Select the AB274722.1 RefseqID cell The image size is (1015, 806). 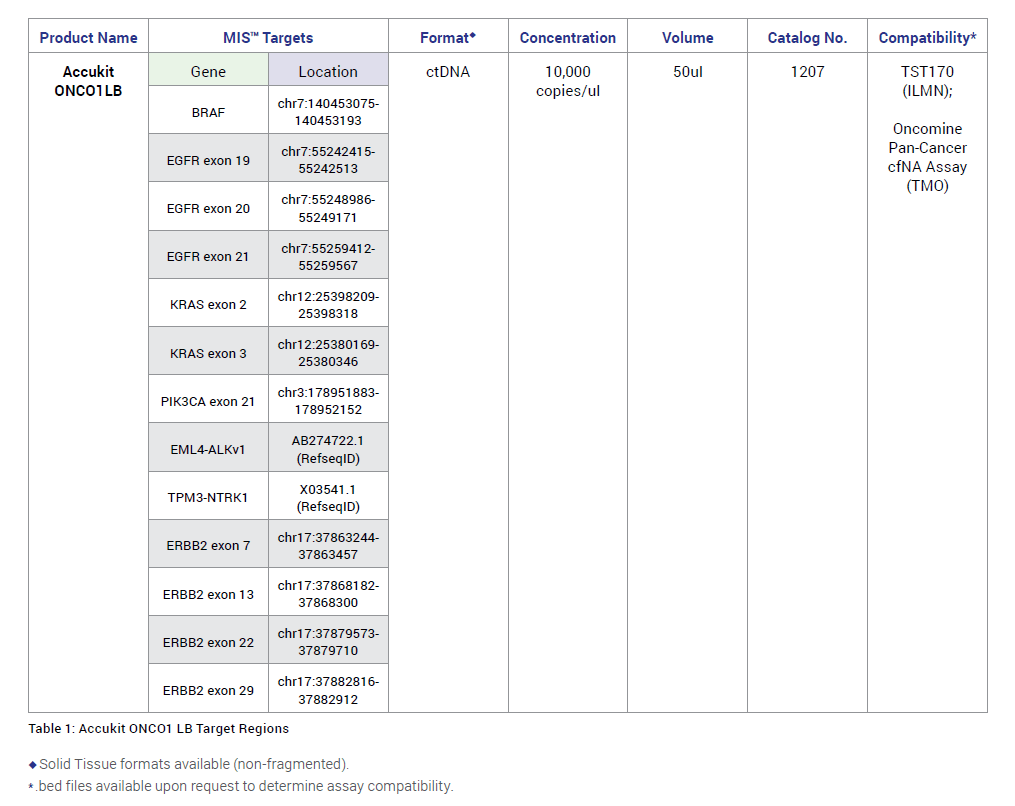tap(328, 447)
